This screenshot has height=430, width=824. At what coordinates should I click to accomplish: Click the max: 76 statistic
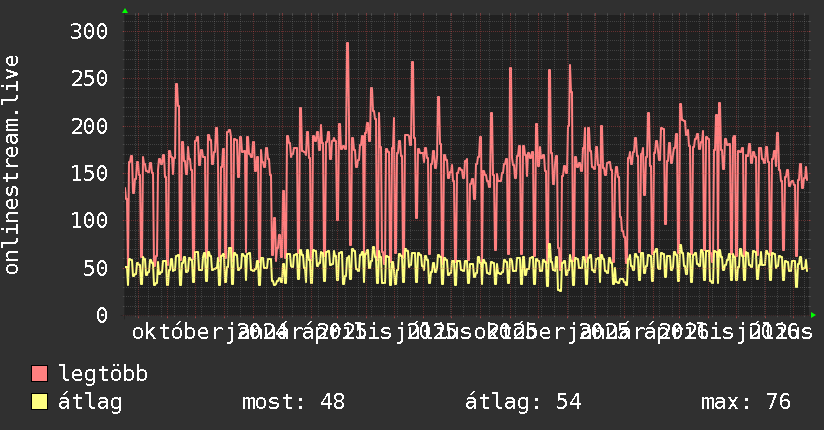(746, 402)
